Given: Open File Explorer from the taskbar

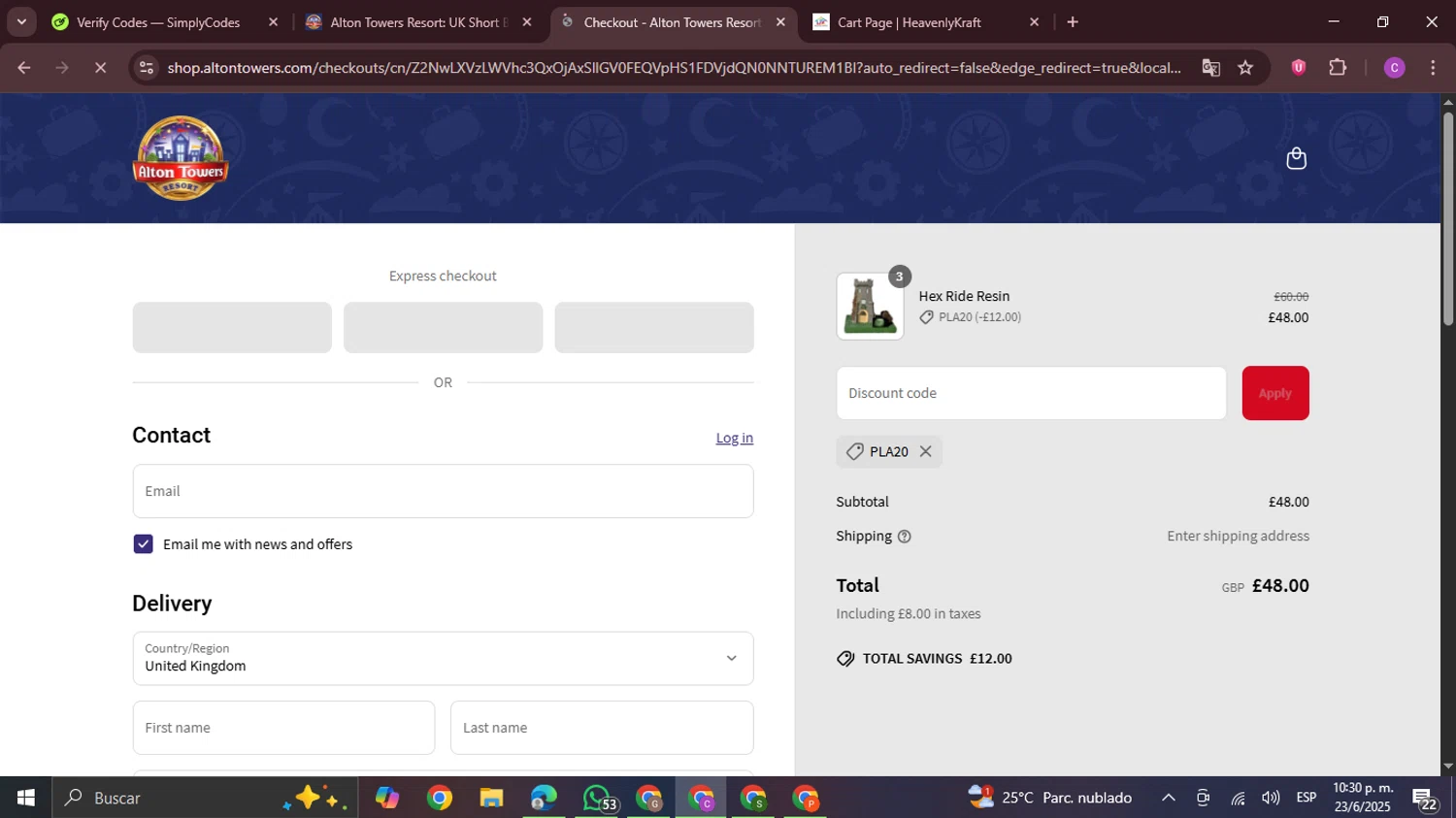Looking at the screenshot, I should (x=491, y=798).
